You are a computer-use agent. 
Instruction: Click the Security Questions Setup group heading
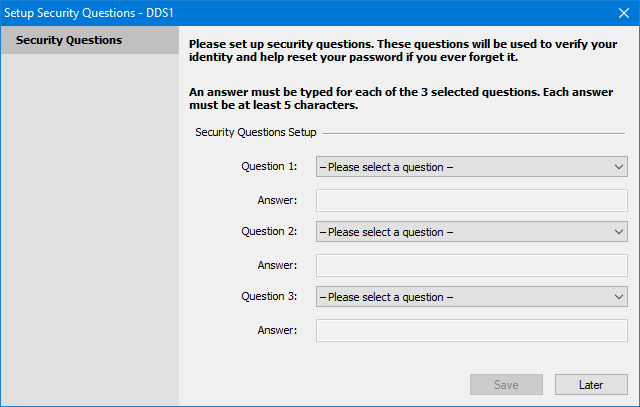[256, 132]
